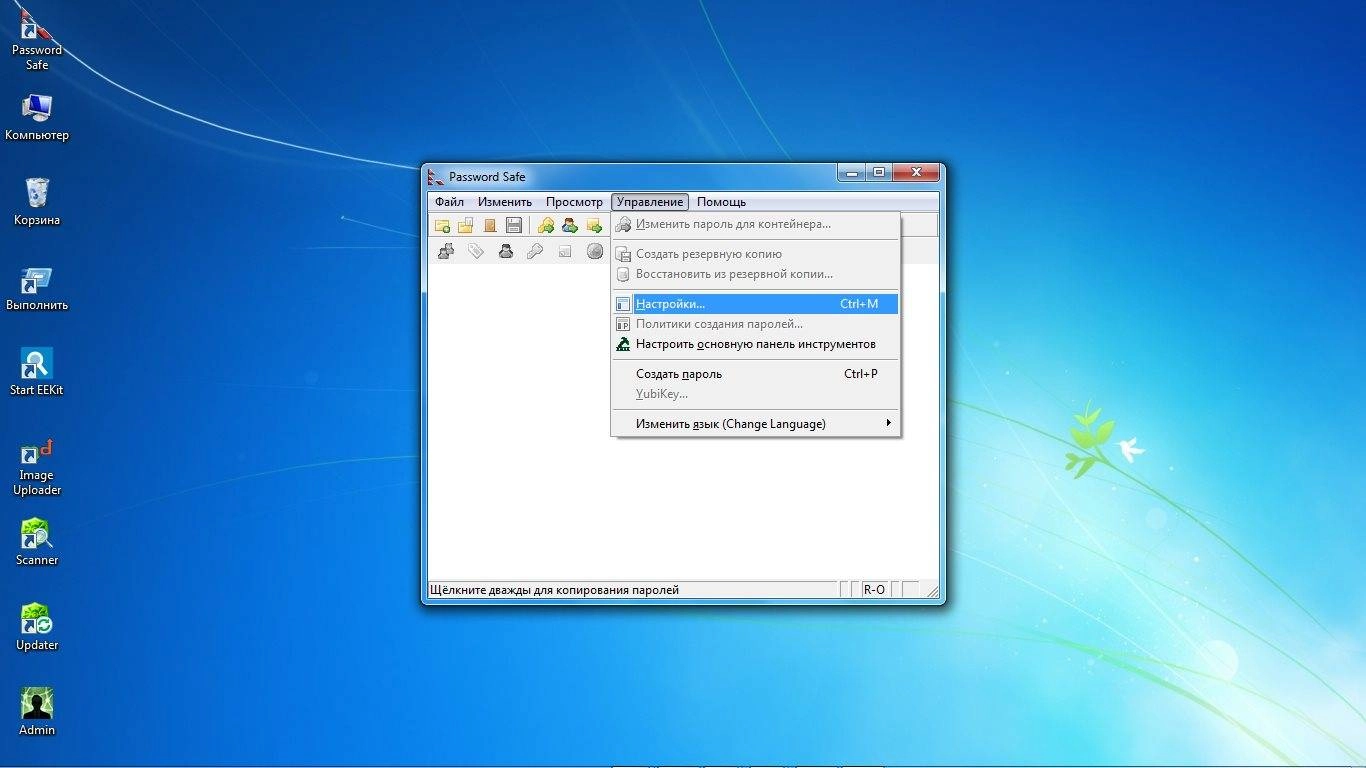Click the URL globe icon in drag bar
This screenshot has width=1366, height=768.
595,251
